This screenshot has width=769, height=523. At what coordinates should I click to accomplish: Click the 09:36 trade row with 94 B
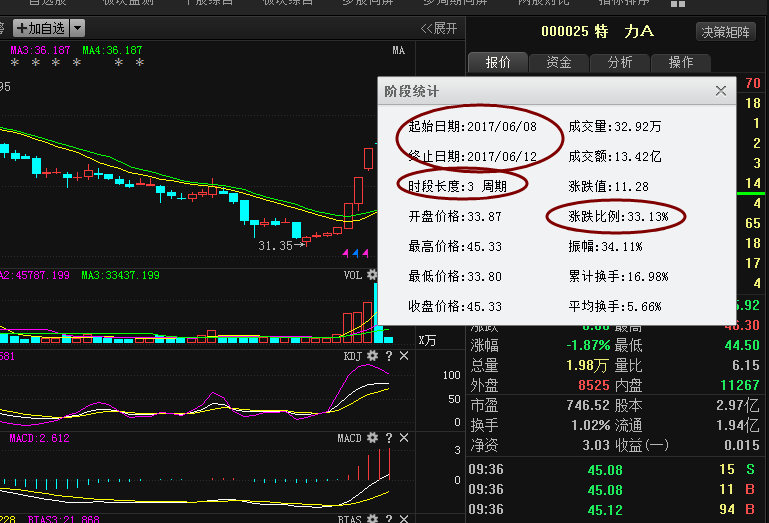pyautogui.click(x=615, y=509)
